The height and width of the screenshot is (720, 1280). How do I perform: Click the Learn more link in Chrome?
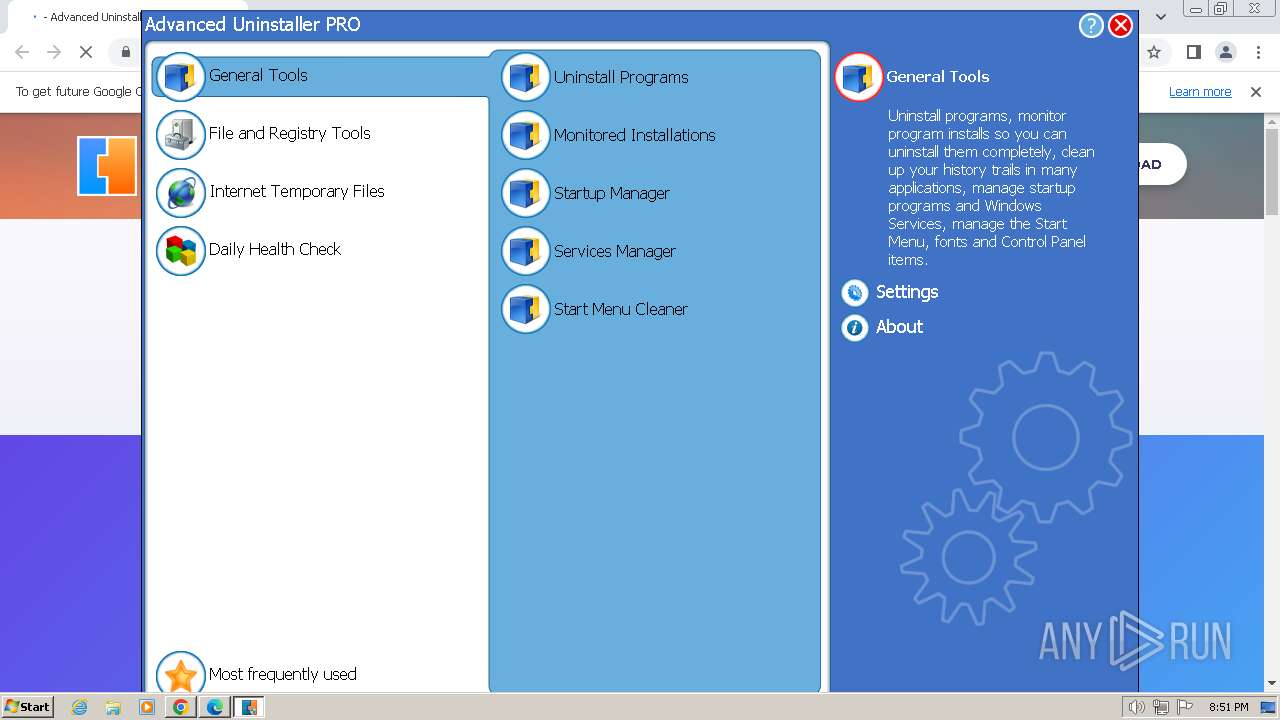1200,92
